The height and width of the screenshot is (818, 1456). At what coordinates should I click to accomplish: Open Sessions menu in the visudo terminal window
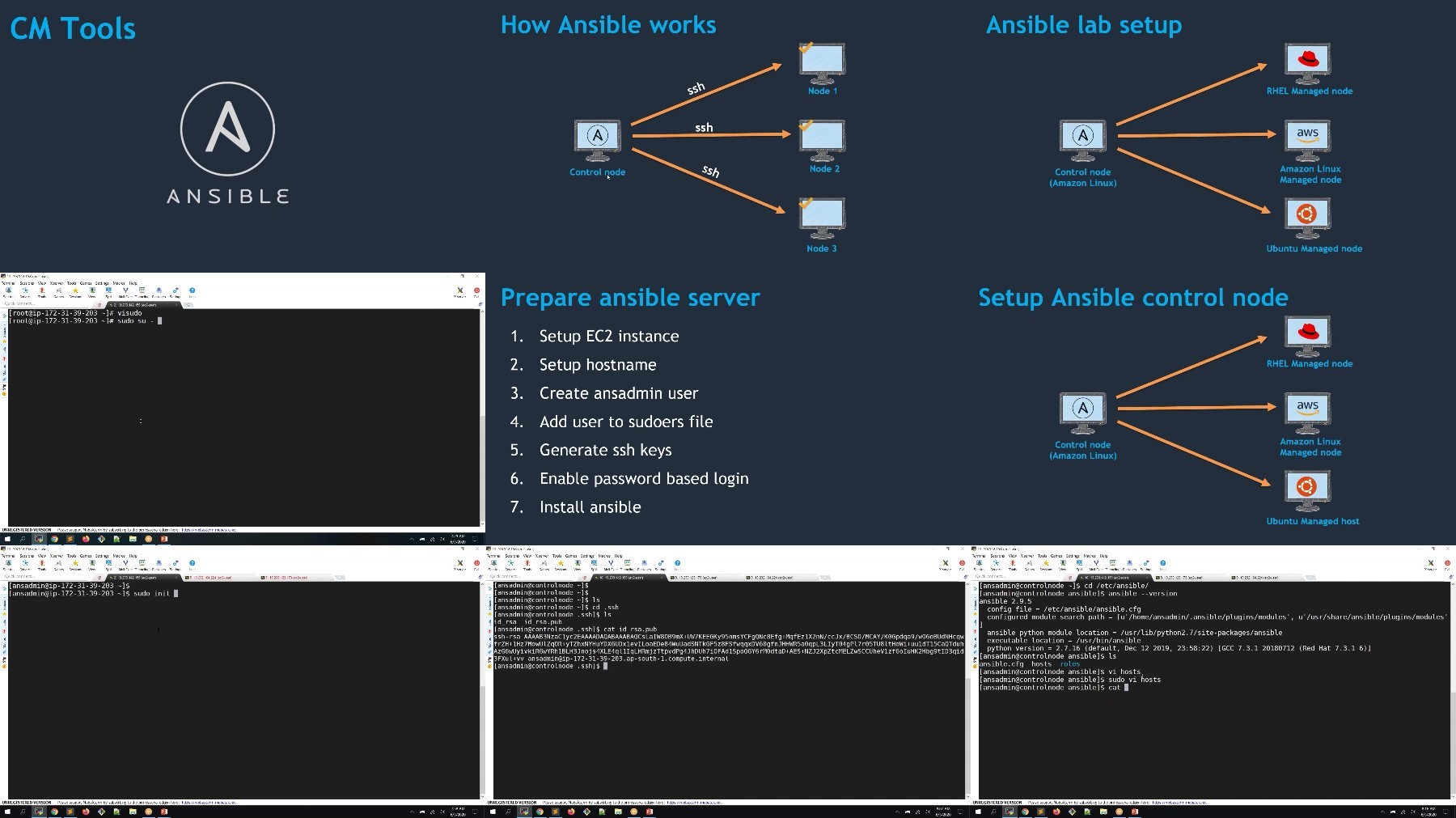(x=27, y=283)
